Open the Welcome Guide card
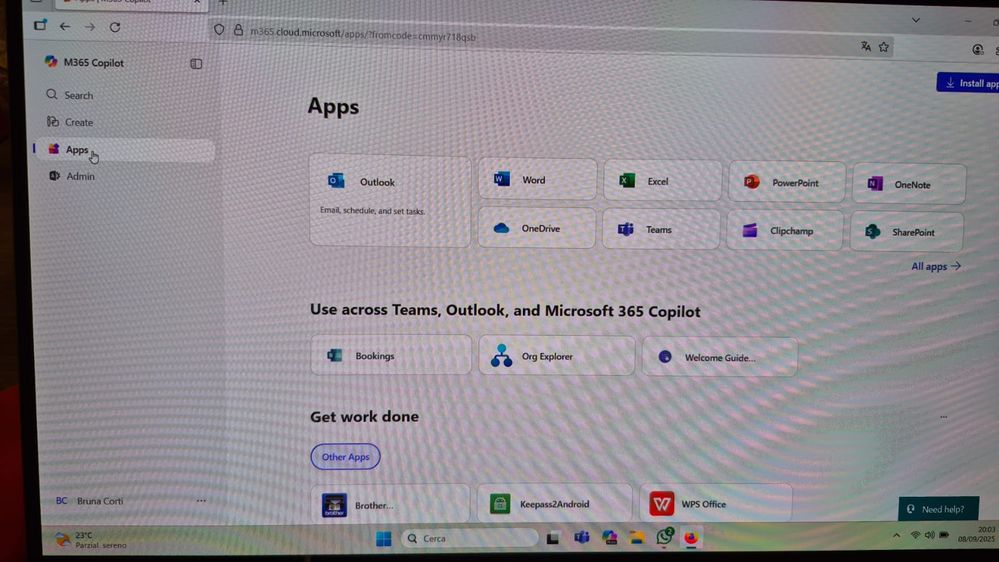Viewport: 999px width, 562px height. [720, 357]
